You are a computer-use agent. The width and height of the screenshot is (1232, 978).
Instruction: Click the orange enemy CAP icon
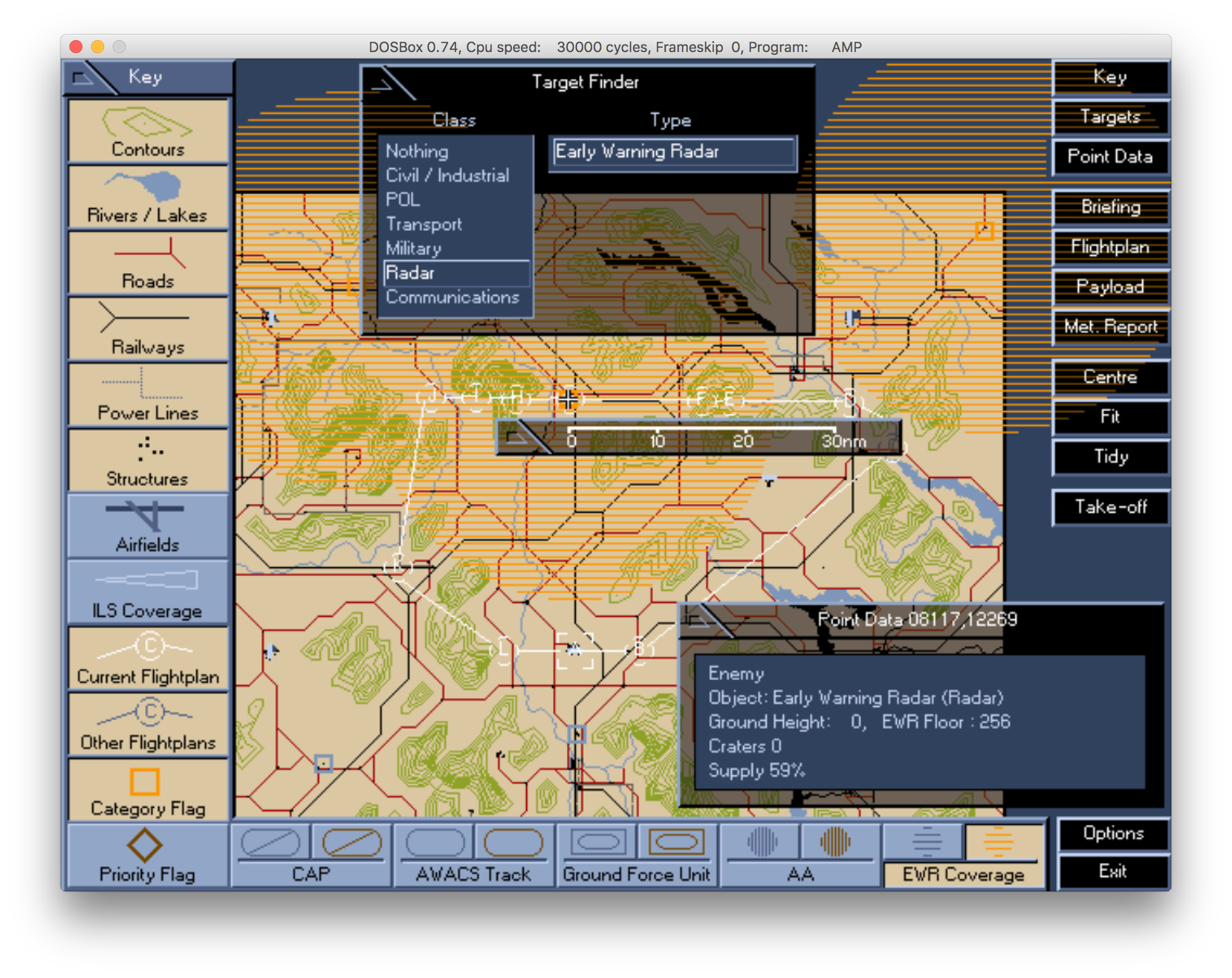tap(351, 841)
